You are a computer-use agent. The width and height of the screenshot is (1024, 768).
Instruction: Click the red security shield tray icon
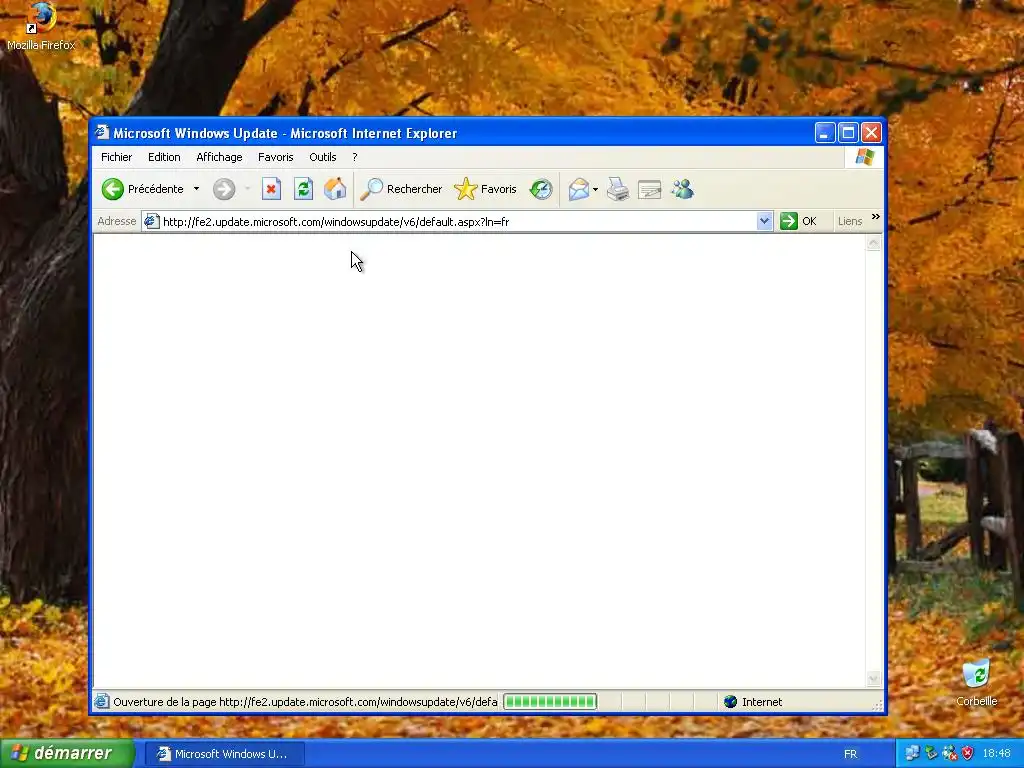point(967,754)
